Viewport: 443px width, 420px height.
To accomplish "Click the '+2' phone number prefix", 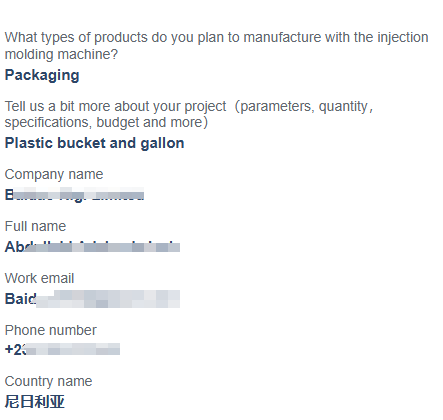I will (15, 349).
